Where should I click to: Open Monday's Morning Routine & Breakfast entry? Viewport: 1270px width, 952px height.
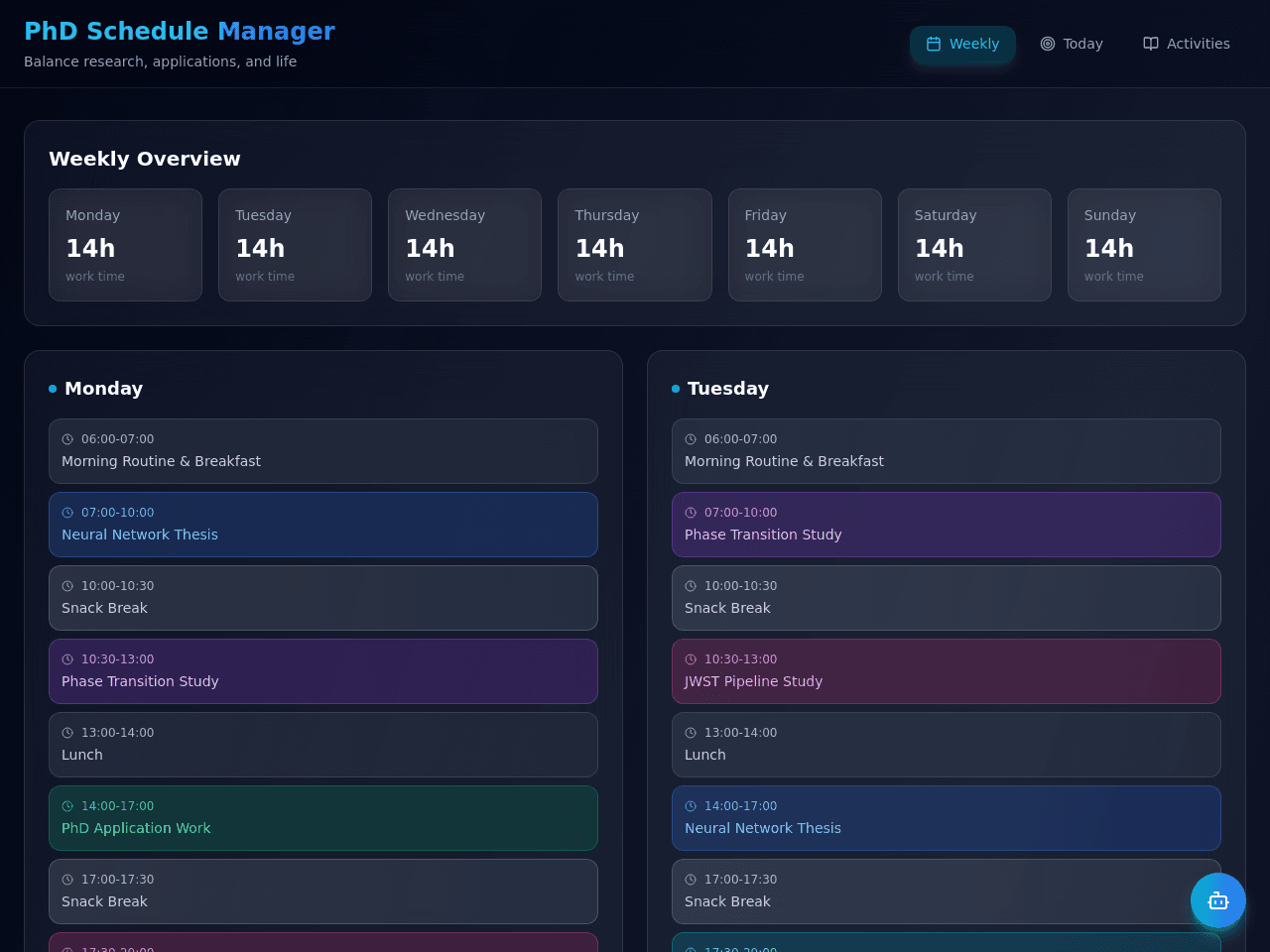[x=323, y=451]
